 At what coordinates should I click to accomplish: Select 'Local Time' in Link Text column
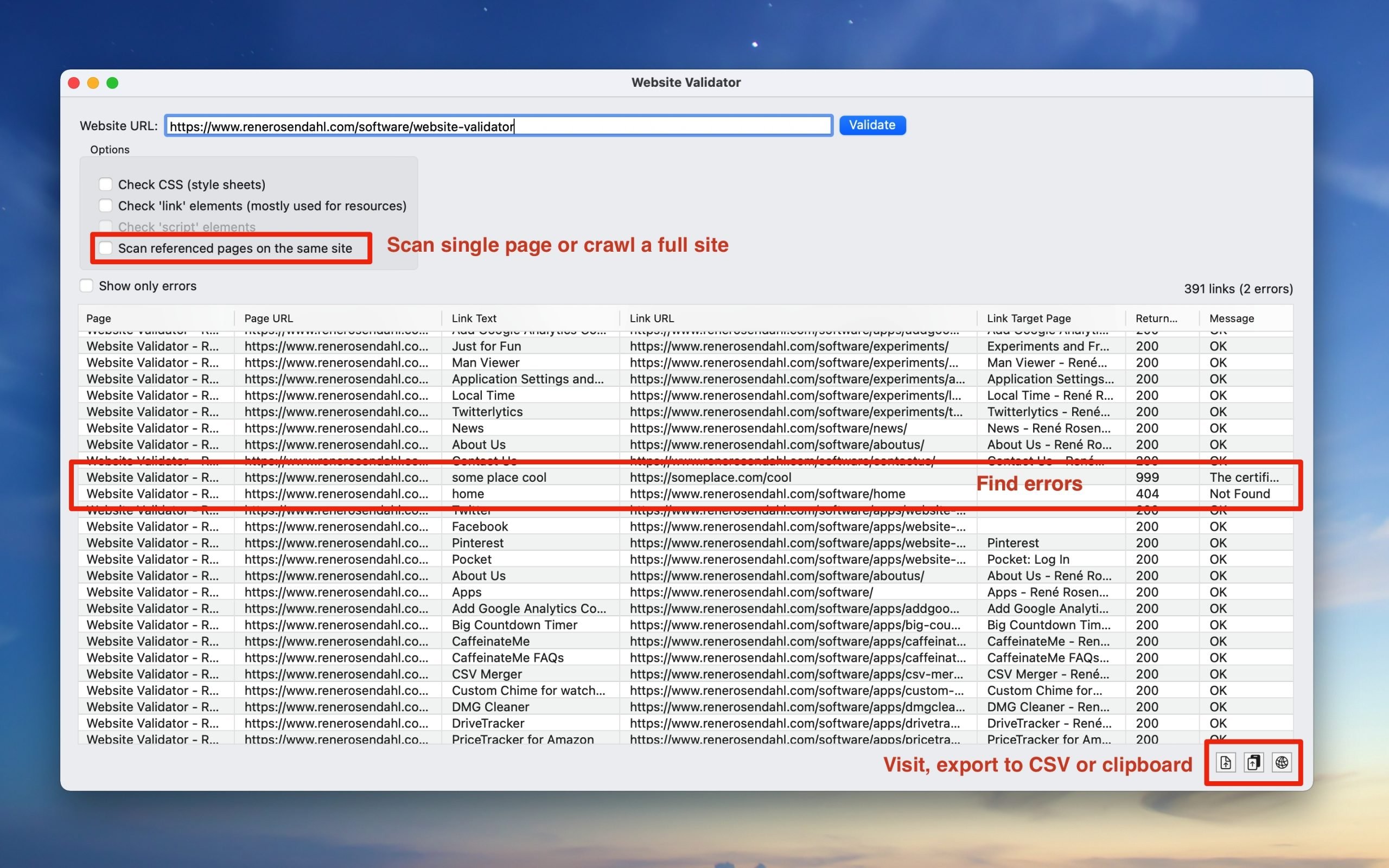483,395
